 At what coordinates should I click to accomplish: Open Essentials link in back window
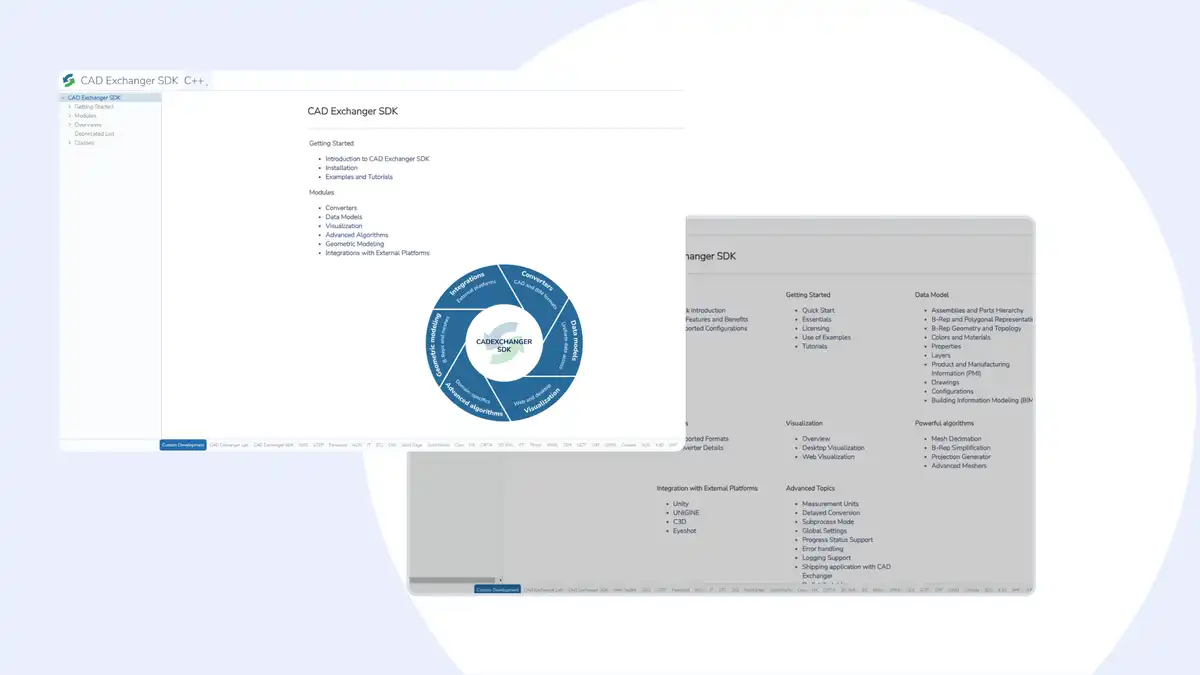(817, 320)
